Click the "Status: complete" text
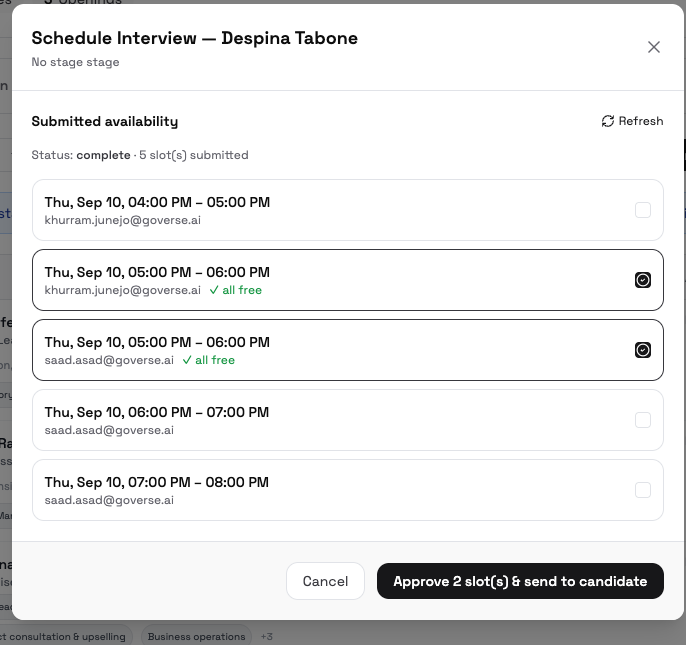This screenshot has width=686, height=645. (x=81, y=155)
